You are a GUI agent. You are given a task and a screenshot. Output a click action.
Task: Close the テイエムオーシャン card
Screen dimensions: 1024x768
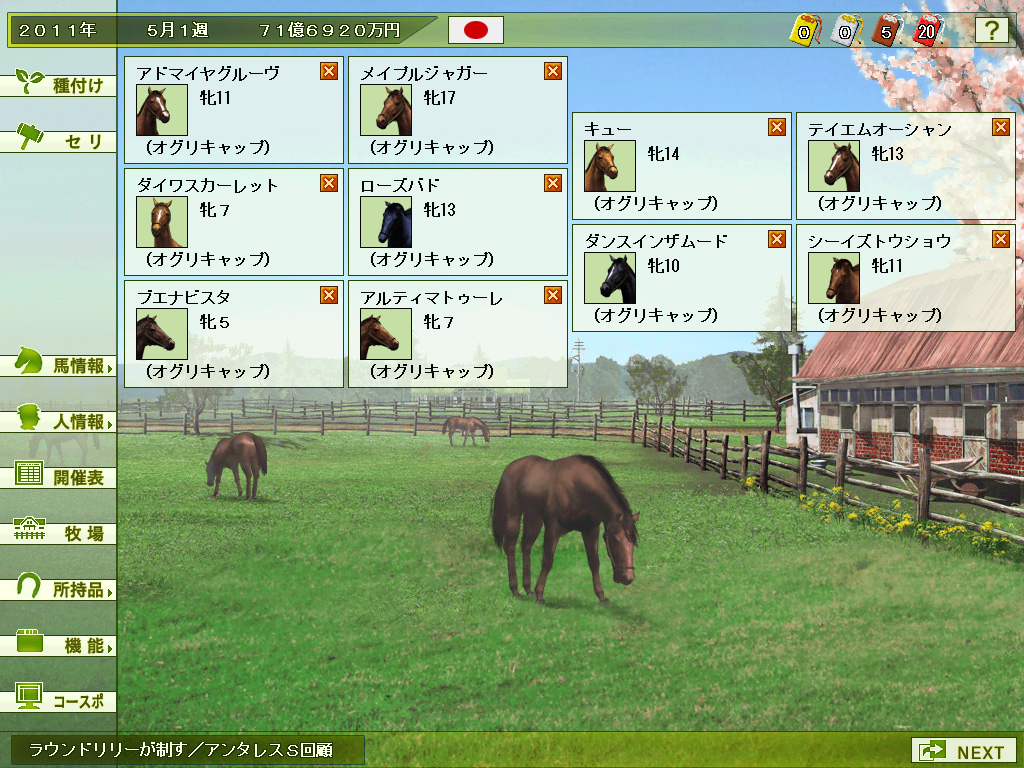1000,127
